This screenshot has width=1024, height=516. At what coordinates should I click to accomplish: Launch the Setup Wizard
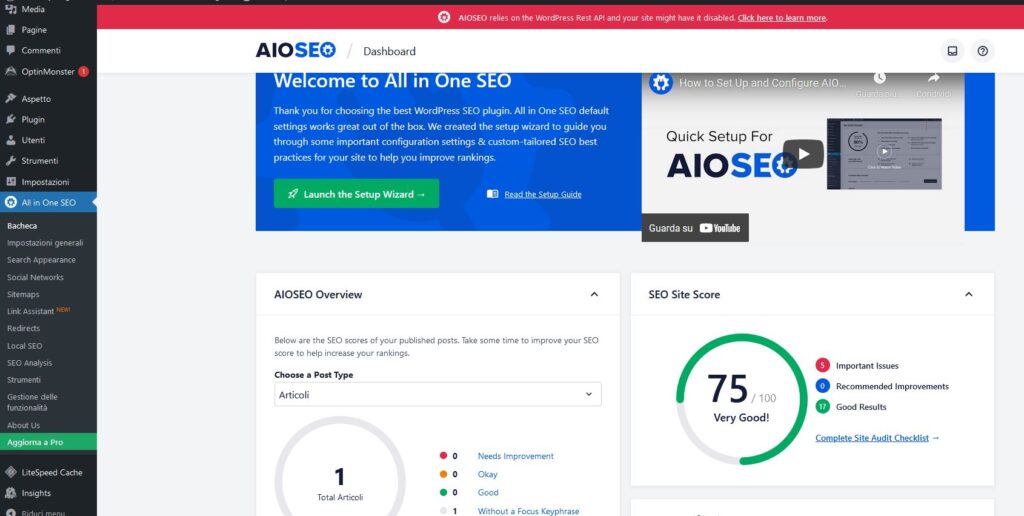coord(357,194)
